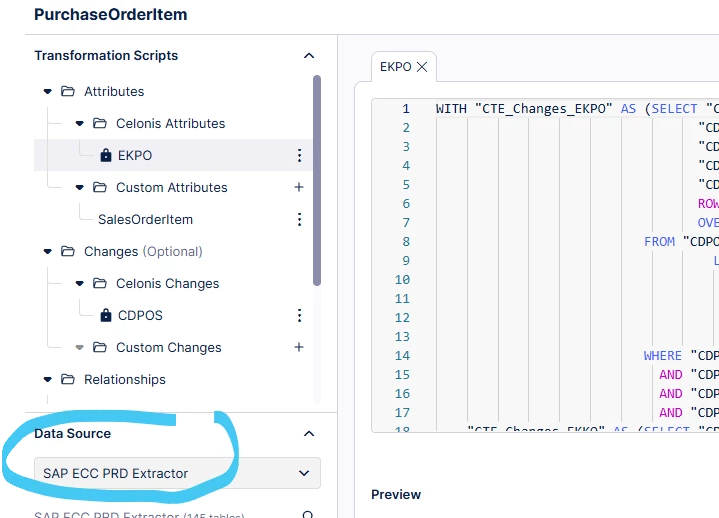
Task: Click the WHERE keyword on line 14
Action: point(663,356)
